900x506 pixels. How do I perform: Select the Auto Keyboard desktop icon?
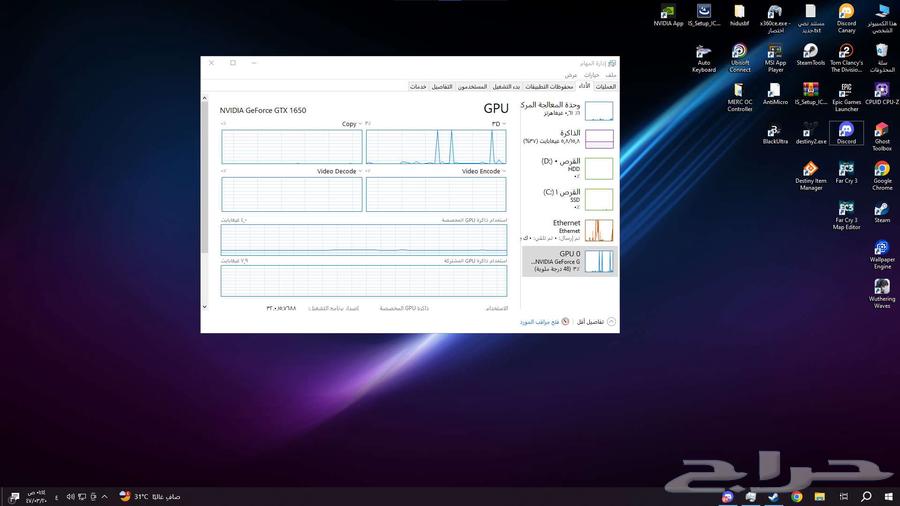(704, 59)
